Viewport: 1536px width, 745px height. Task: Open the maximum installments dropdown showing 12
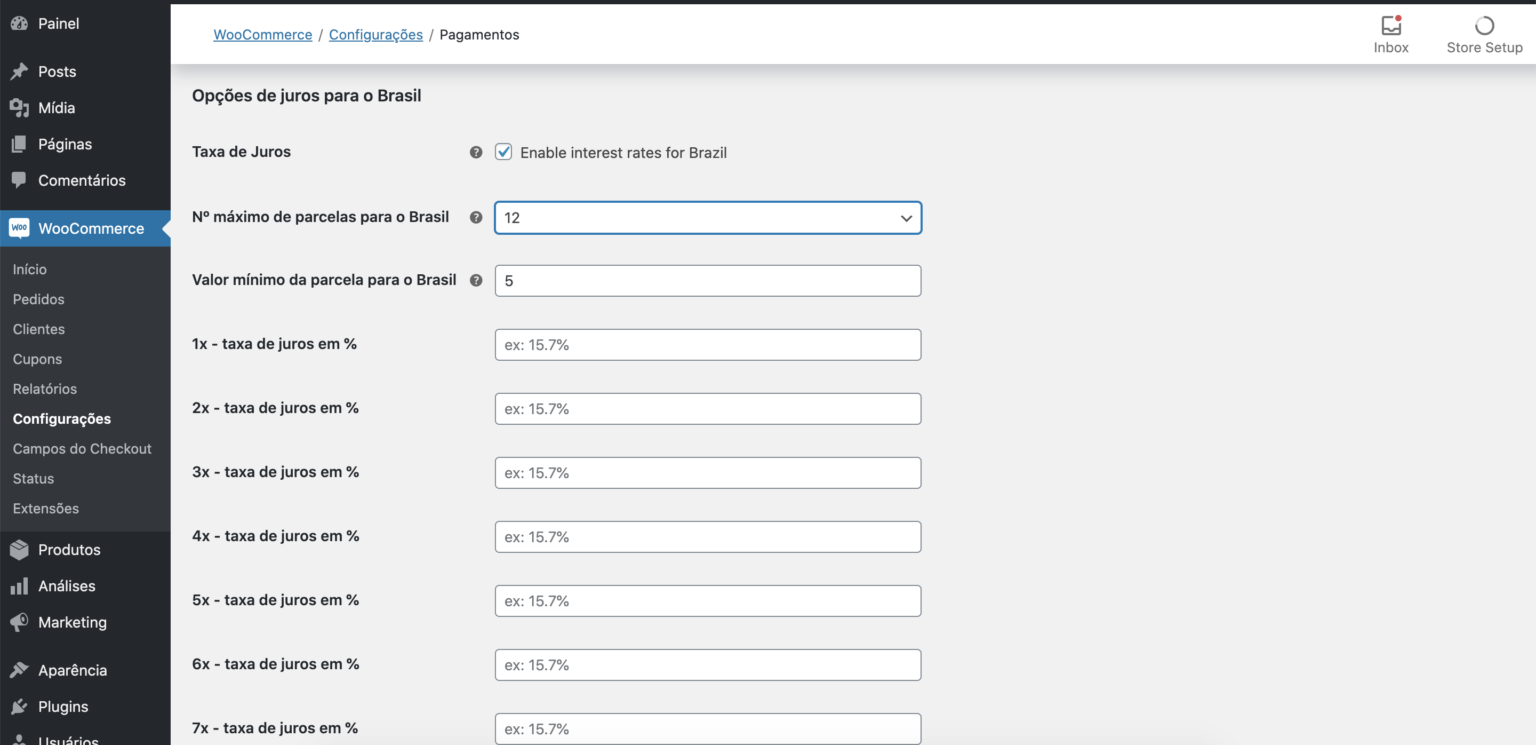pos(708,218)
